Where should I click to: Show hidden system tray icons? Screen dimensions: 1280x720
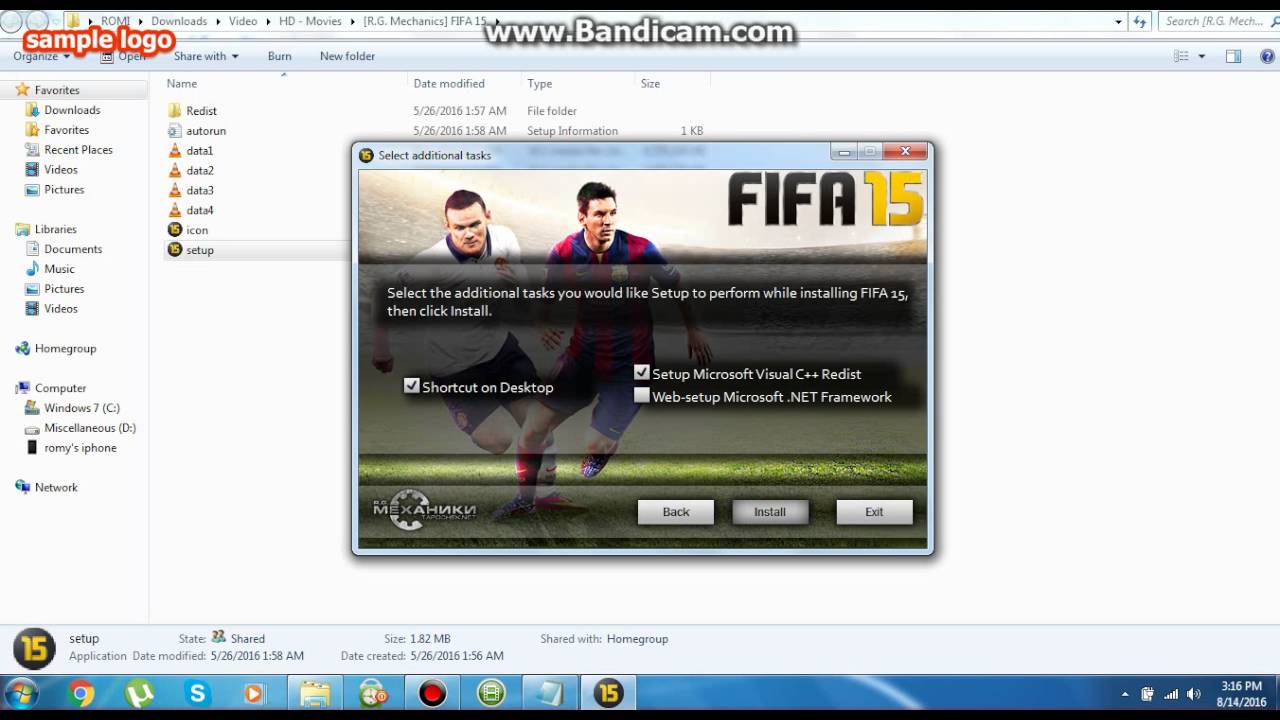tap(1125, 694)
